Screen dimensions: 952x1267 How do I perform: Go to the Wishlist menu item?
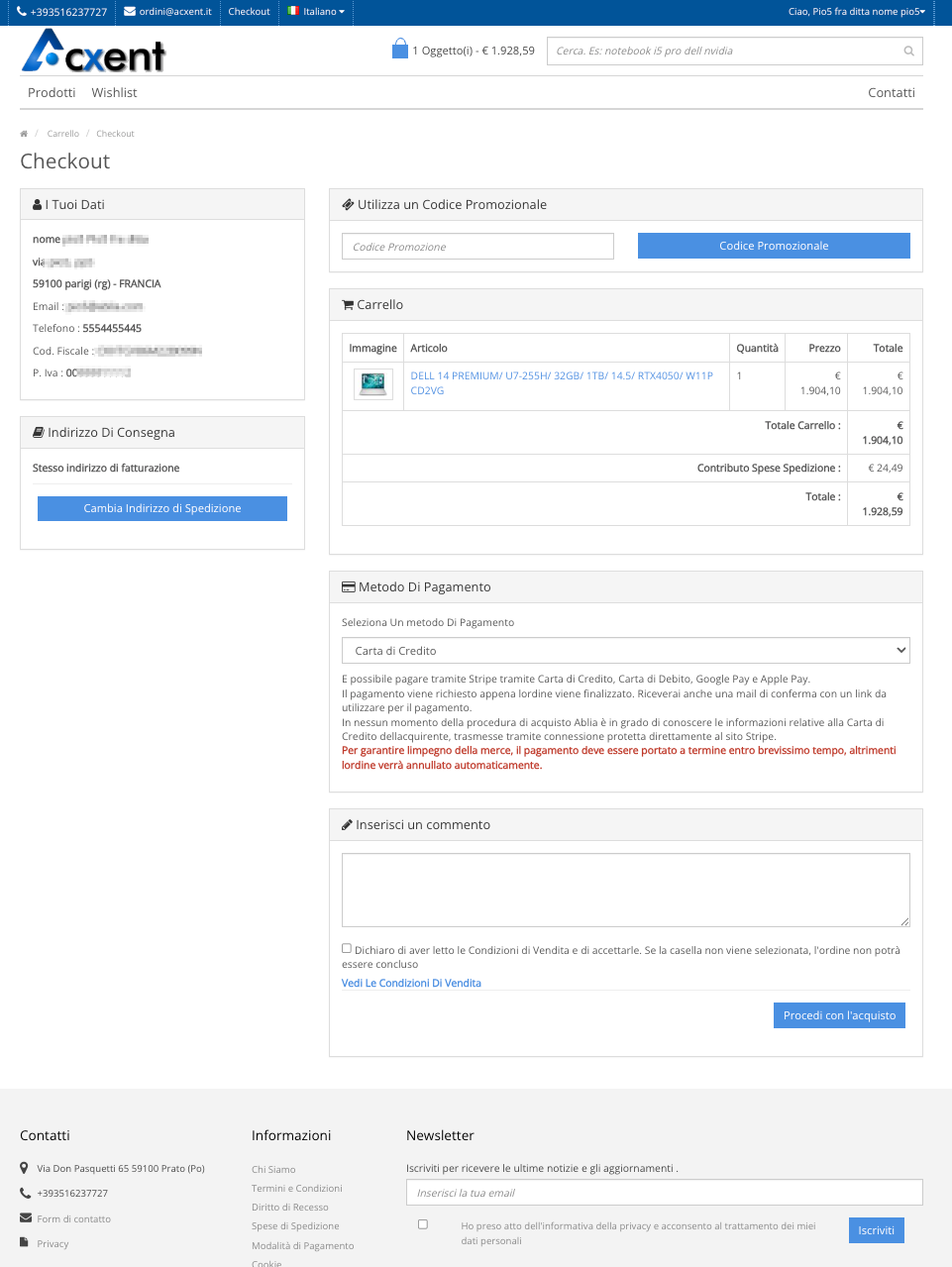(114, 93)
